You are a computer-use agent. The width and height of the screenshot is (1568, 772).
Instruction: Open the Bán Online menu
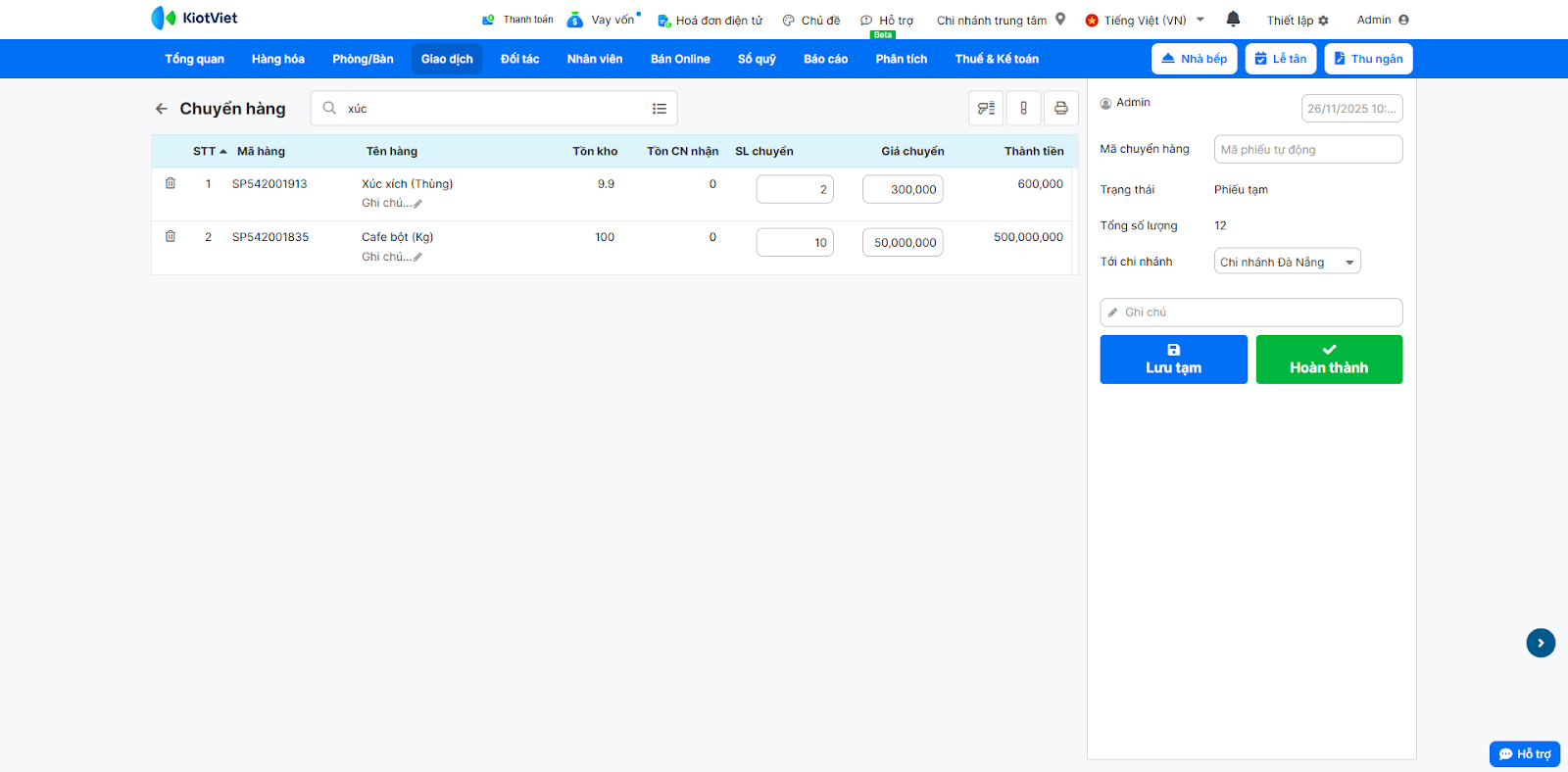click(680, 59)
